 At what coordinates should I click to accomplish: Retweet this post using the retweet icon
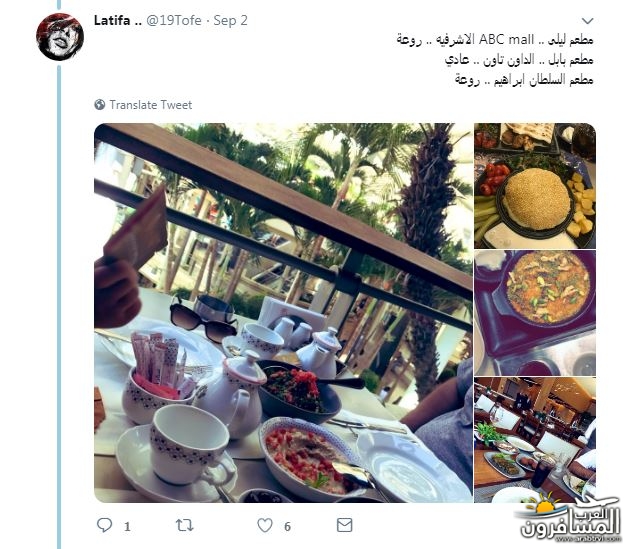[x=185, y=525]
